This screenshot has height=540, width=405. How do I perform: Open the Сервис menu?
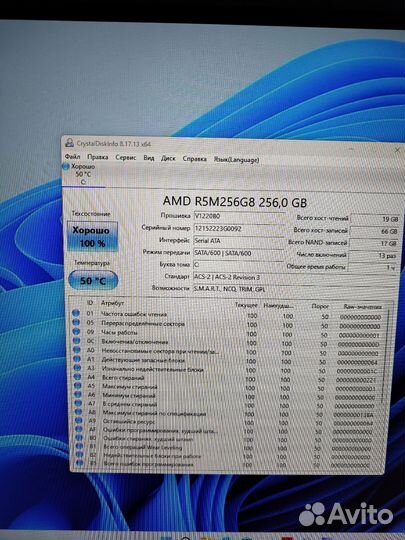coord(126,157)
